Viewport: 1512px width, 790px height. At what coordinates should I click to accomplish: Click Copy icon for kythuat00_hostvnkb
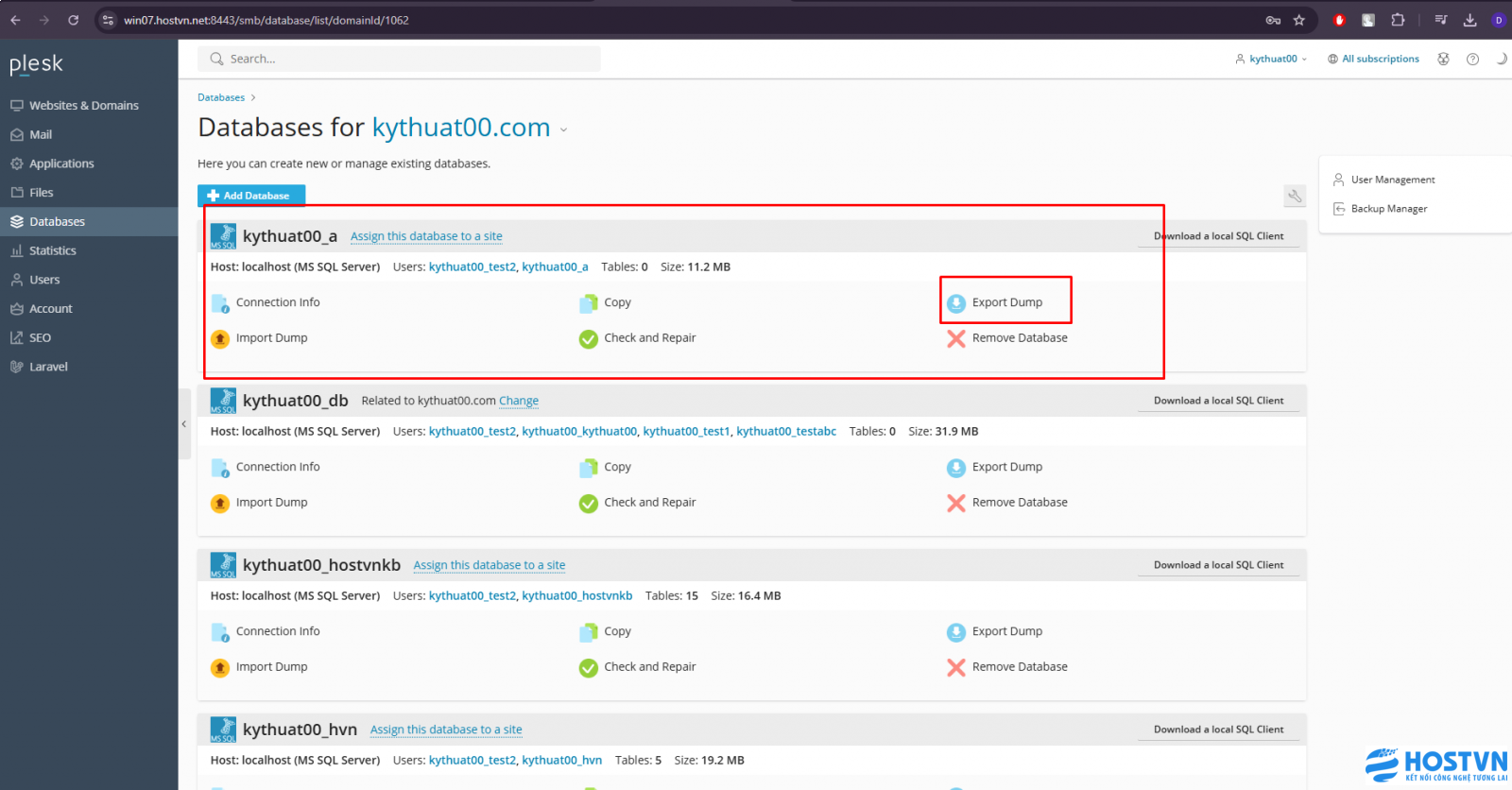coord(589,632)
